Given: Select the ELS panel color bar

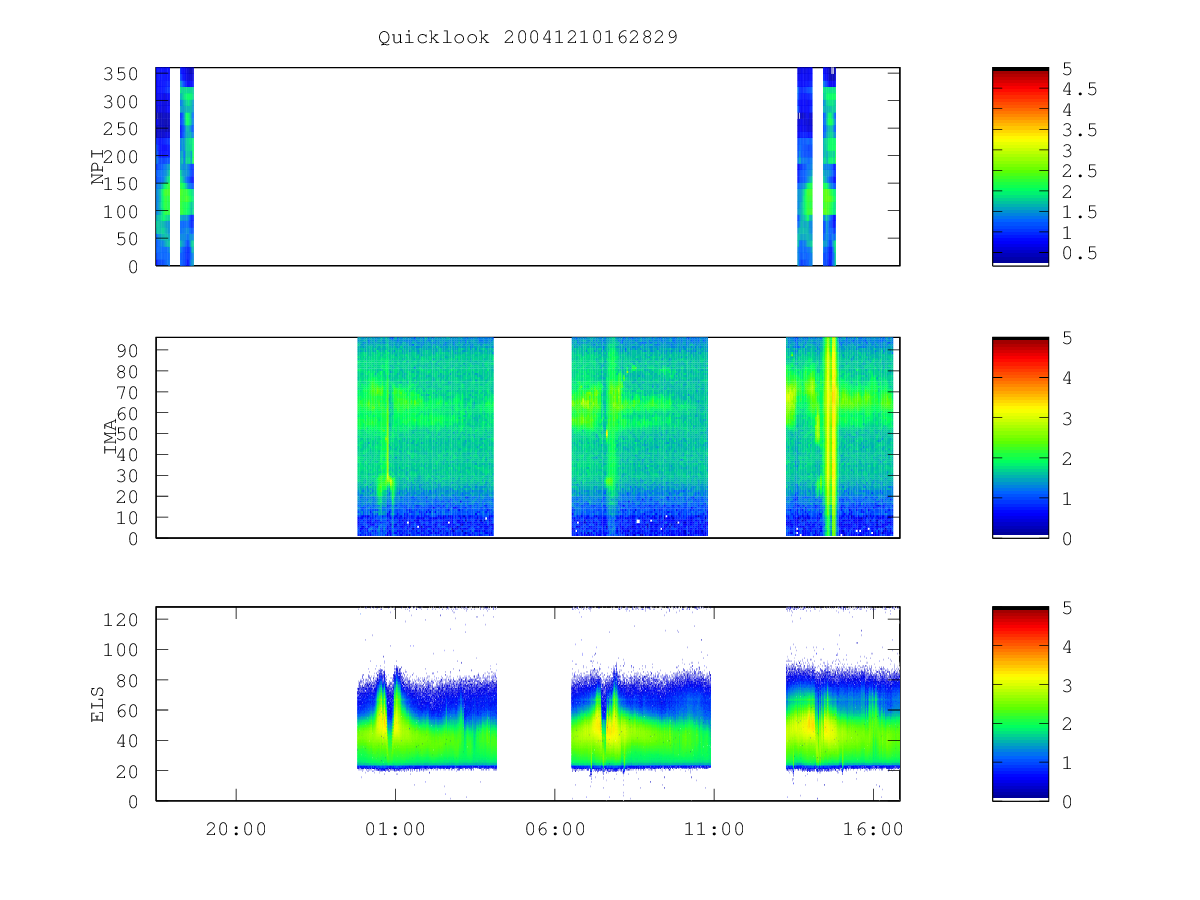Looking at the screenshot, I should [1020, 703].
